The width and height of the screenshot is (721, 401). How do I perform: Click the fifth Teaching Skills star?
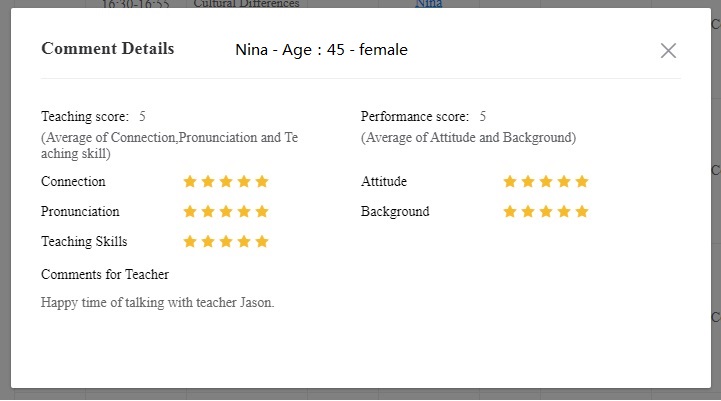pos(262,242)
